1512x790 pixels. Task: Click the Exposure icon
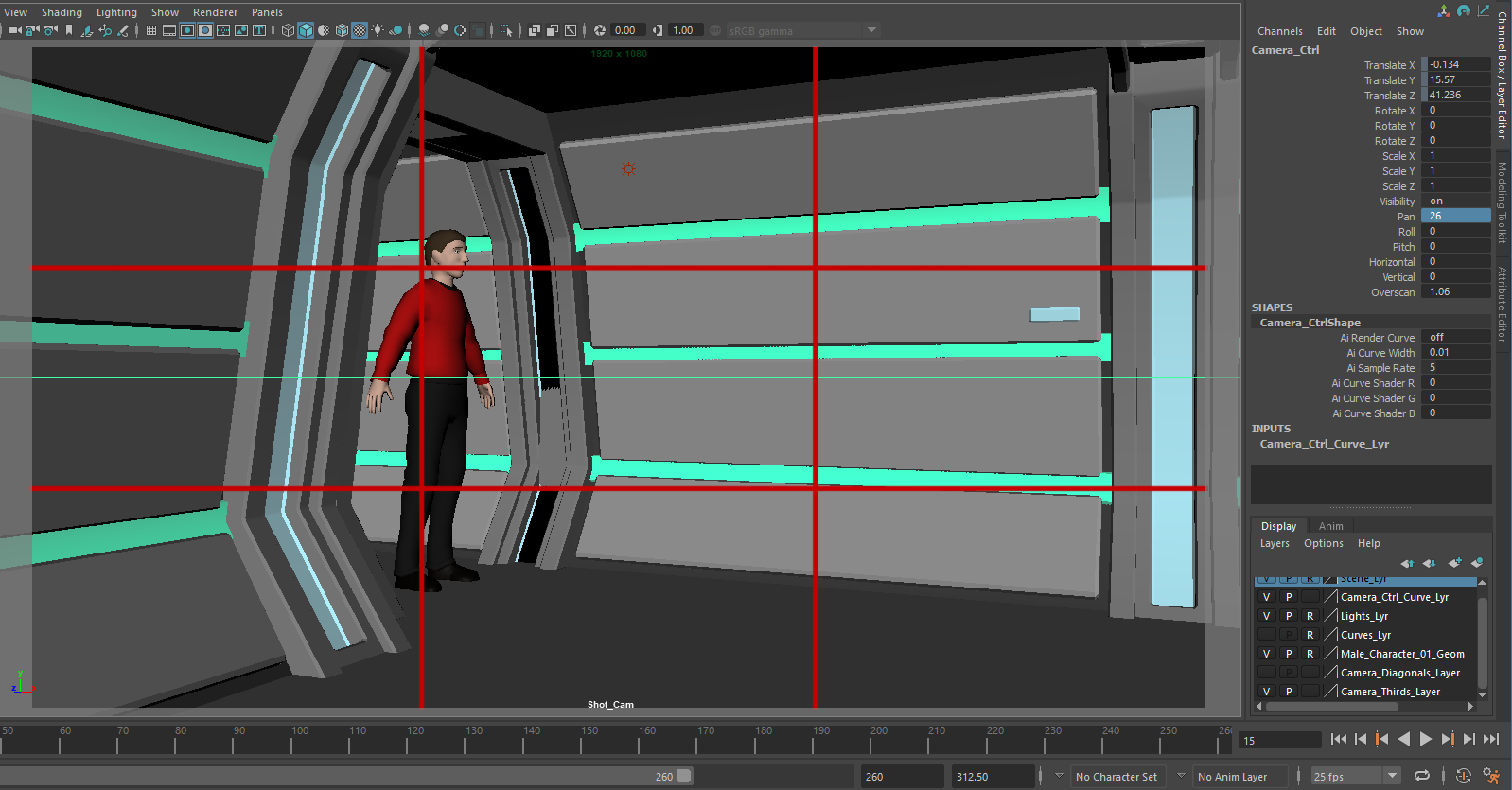[599, 30]
